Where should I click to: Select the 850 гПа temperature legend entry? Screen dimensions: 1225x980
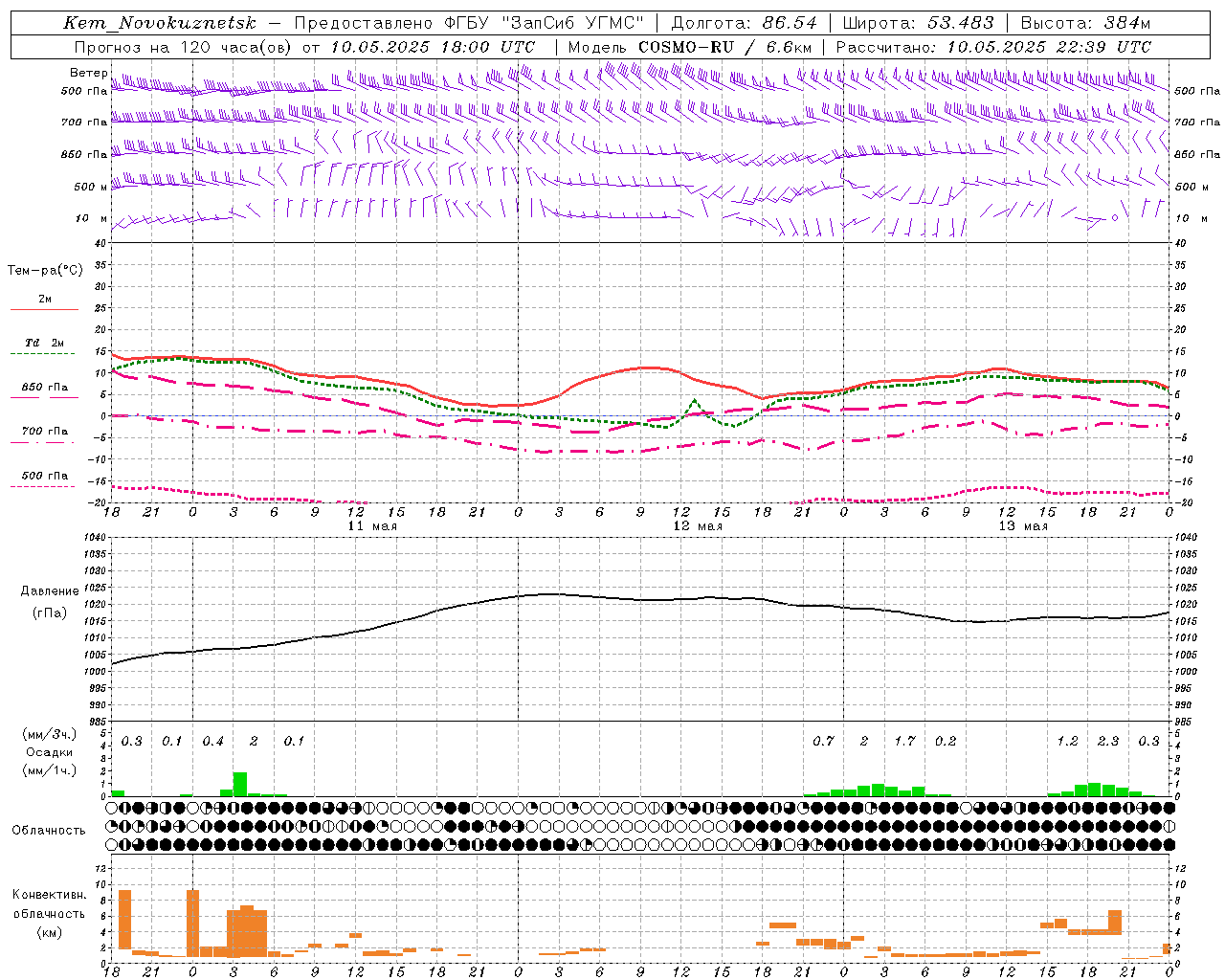coord(44,387)
